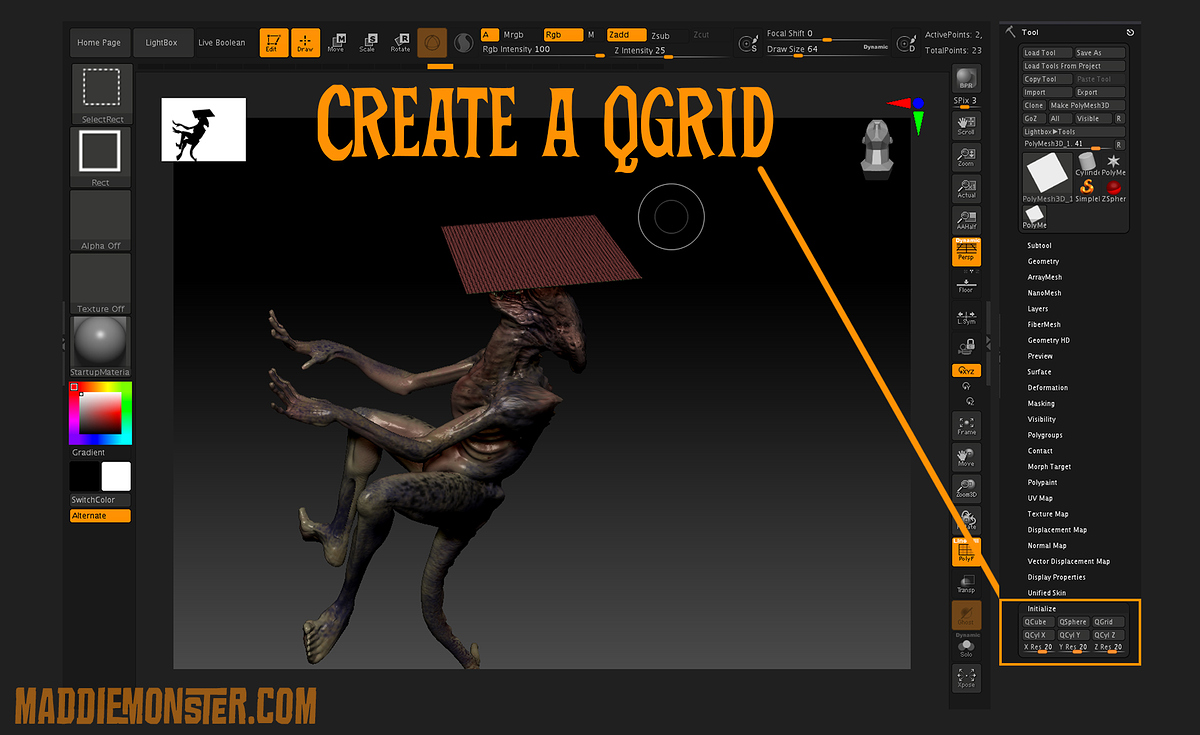Image resolution: width=1200 pixels, height=735 pixels.
Task: Click the QSphere button
Action: [1073, 622]
